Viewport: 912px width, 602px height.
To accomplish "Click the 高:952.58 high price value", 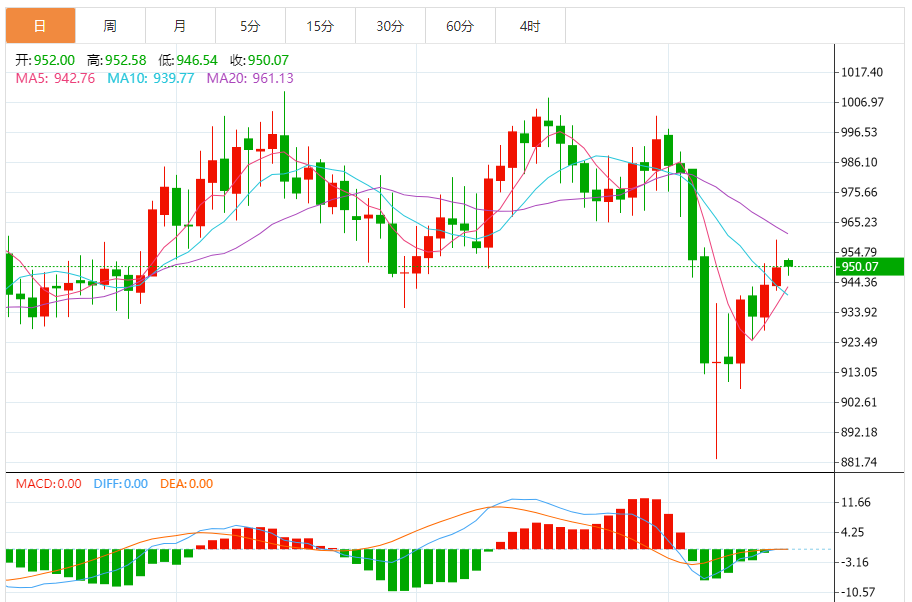I will [x=116, y=60].
